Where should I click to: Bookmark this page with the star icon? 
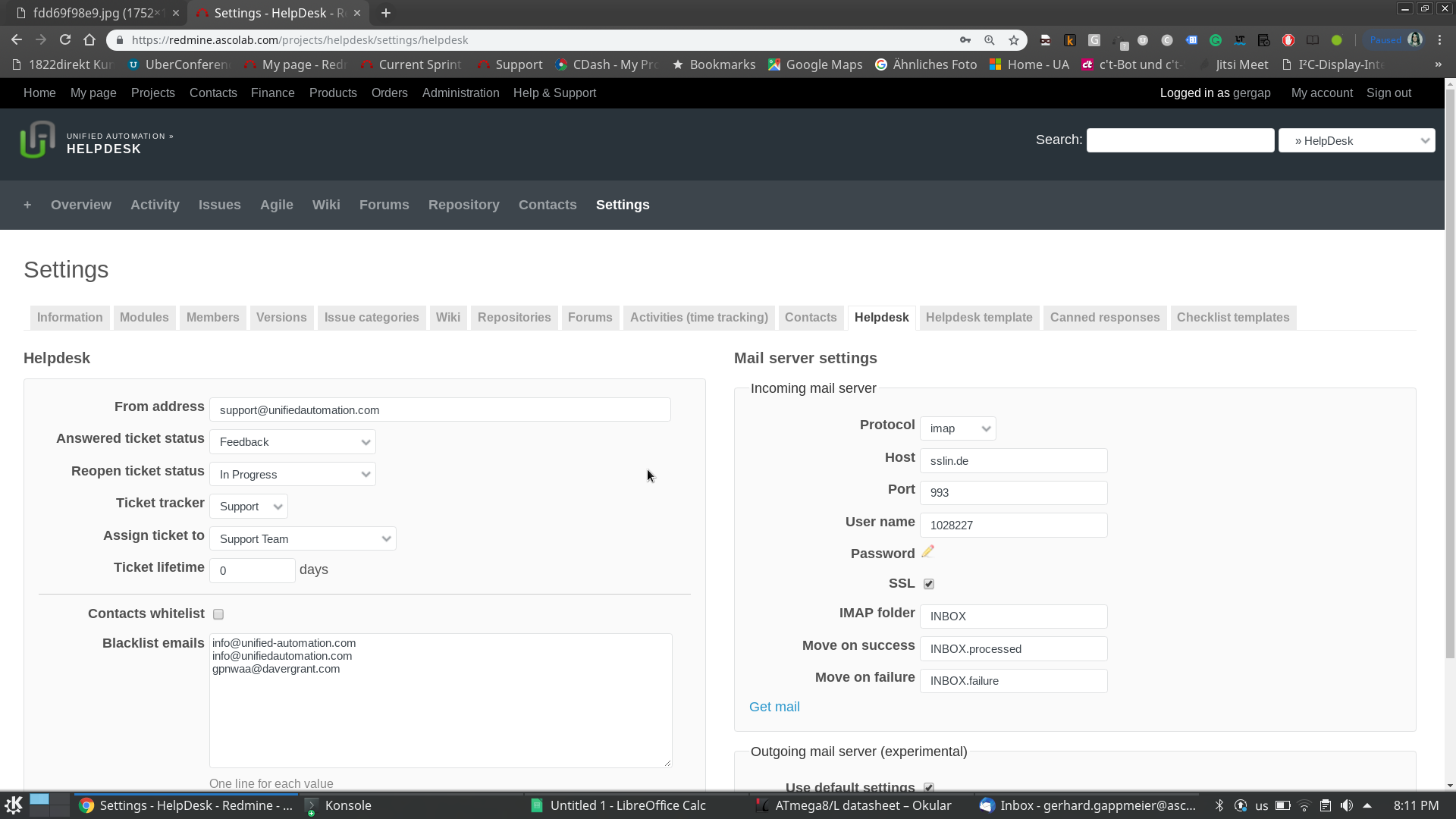[x=1014, y=40]
